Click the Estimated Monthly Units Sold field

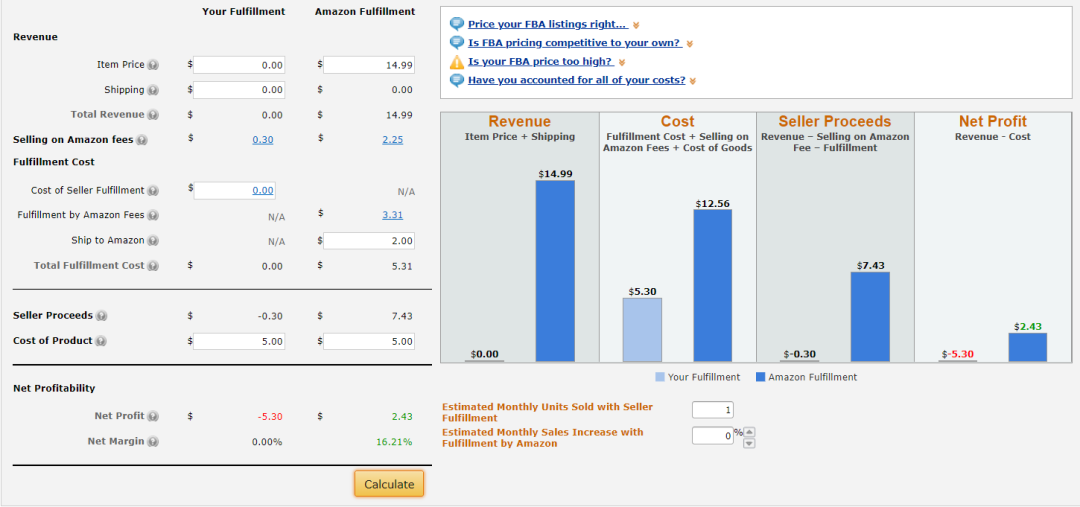pyautogui.click(x=713, y=411)
